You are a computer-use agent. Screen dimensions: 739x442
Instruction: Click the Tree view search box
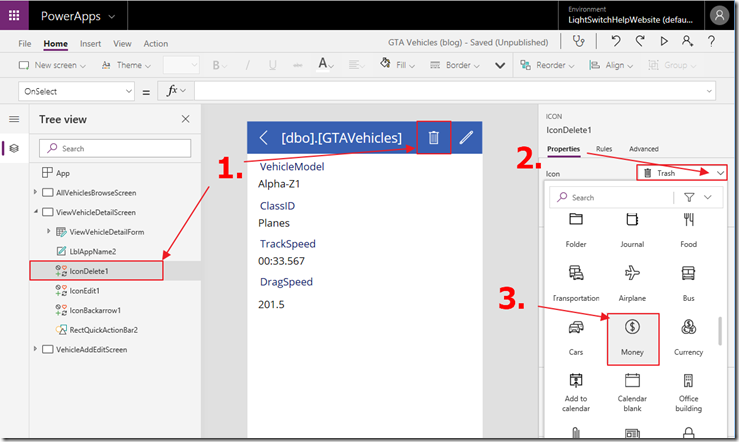click(115, 148)
